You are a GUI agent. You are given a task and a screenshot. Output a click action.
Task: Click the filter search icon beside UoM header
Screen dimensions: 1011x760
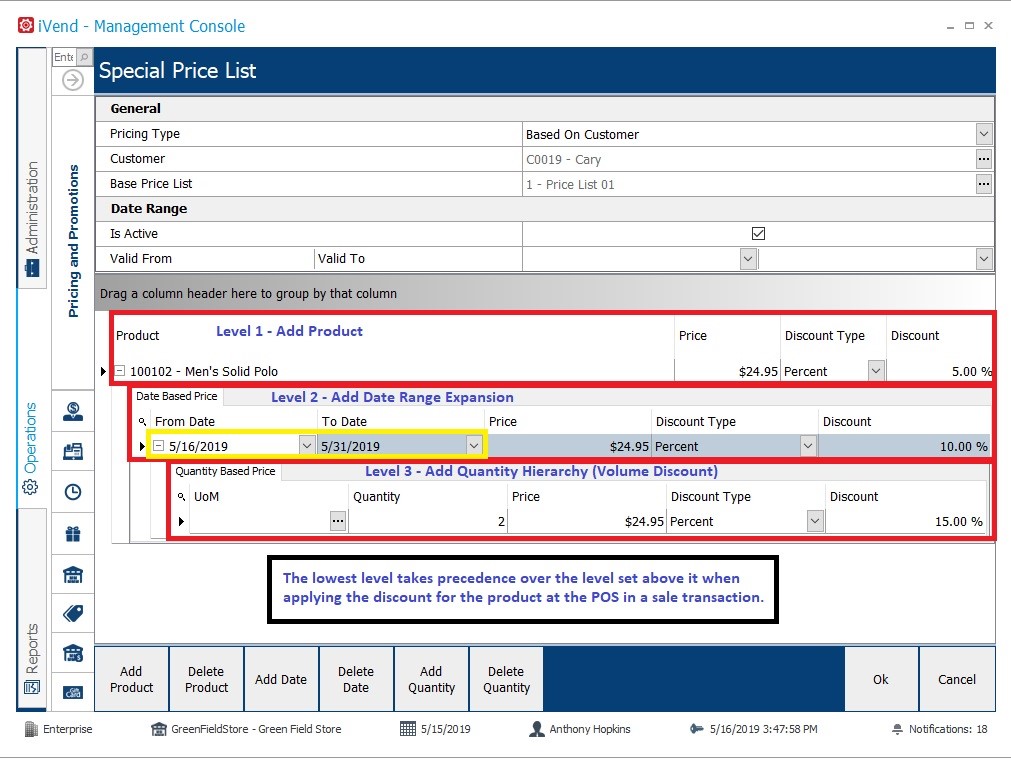tap(182, 497)
